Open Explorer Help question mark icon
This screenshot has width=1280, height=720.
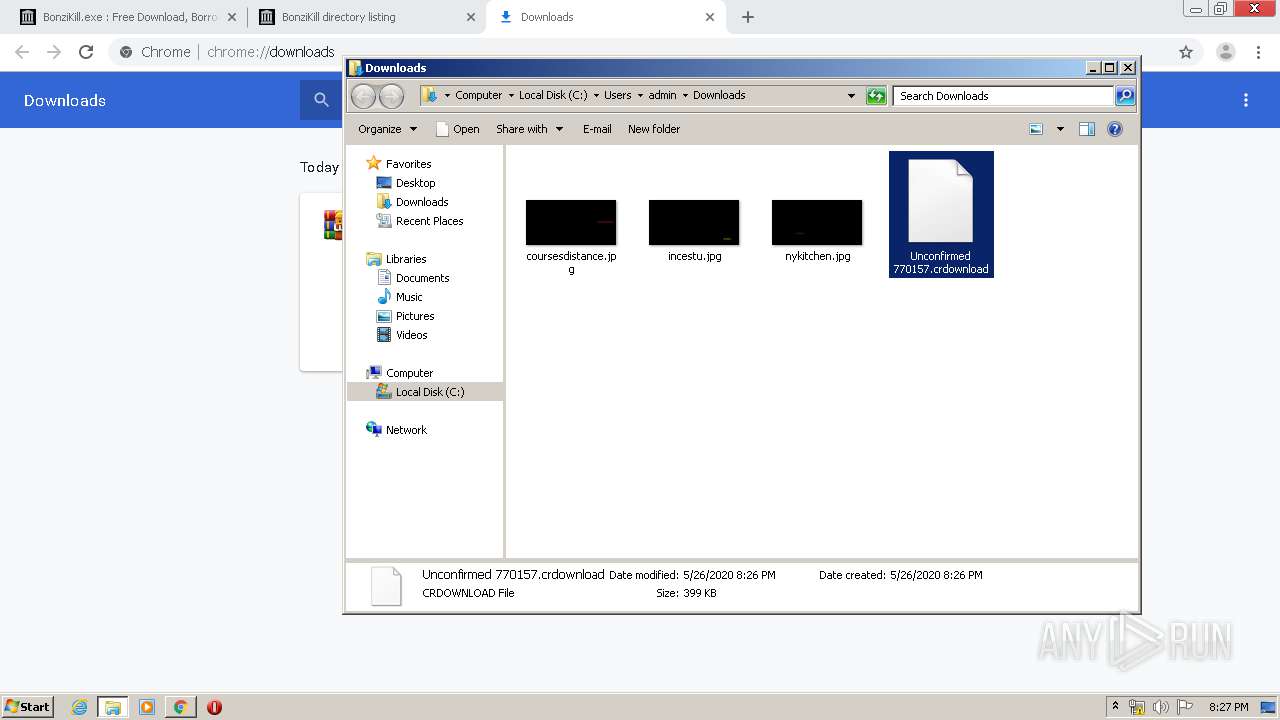[x=1115, y=129]
